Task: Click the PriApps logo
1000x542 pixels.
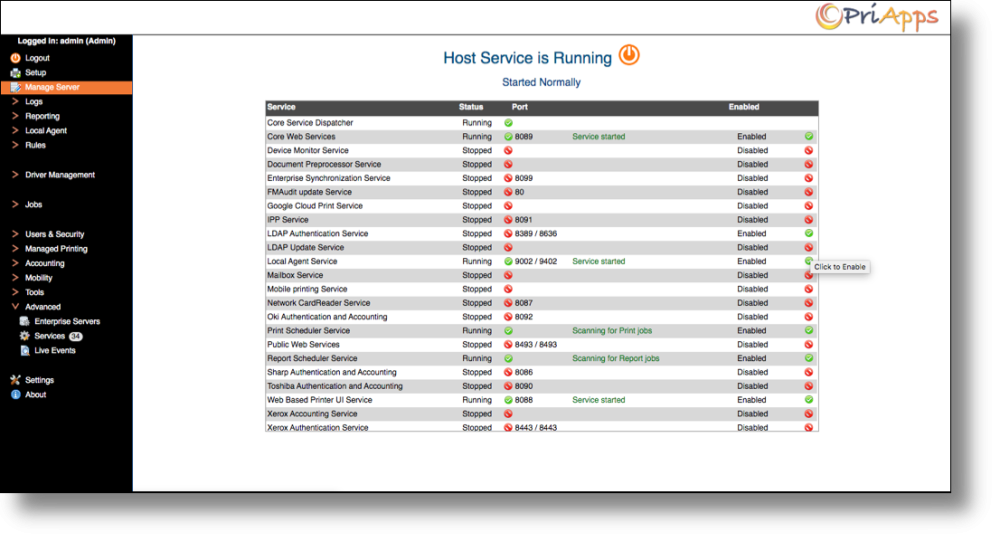Action: (x=877, y=17)
